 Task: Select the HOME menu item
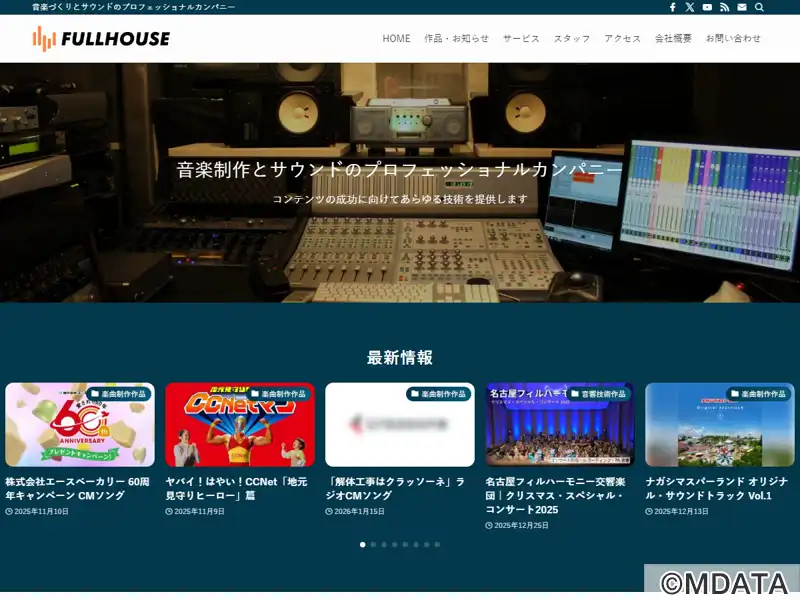(x=396, y=39)
